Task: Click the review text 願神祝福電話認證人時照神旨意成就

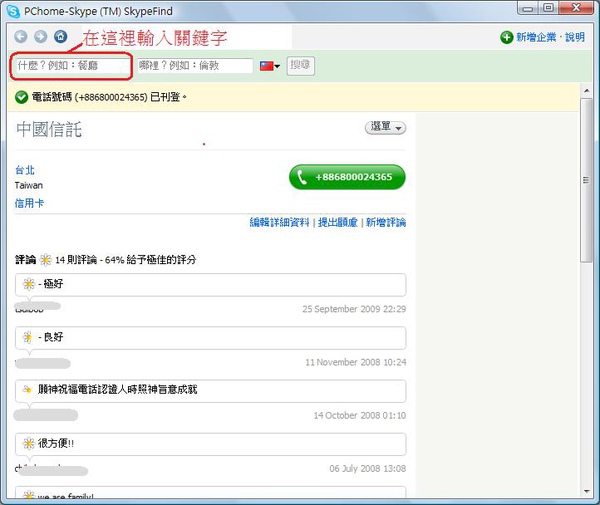Action: coord(117,390)
